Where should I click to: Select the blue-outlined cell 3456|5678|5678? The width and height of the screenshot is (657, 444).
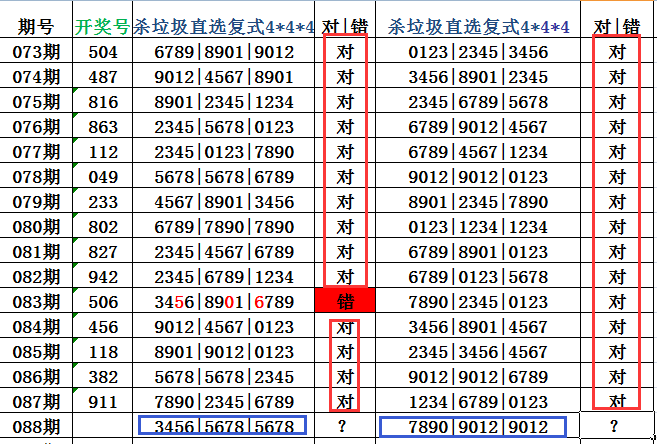[224, 426]
